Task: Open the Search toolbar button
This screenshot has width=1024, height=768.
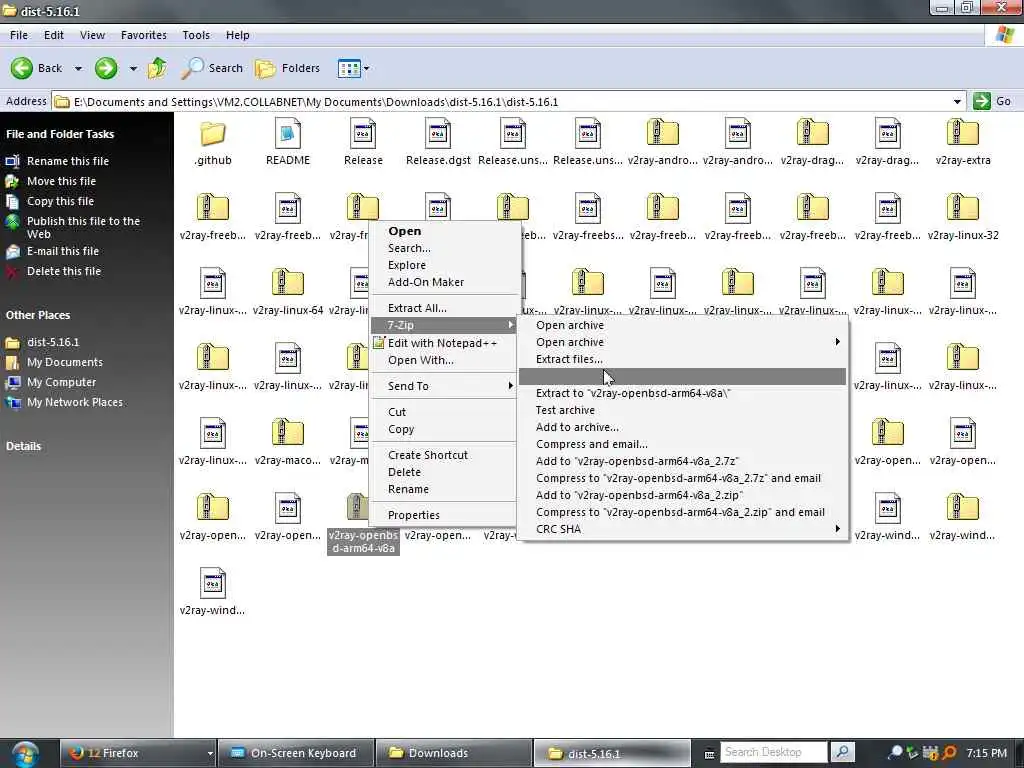Action: (212, 68)
